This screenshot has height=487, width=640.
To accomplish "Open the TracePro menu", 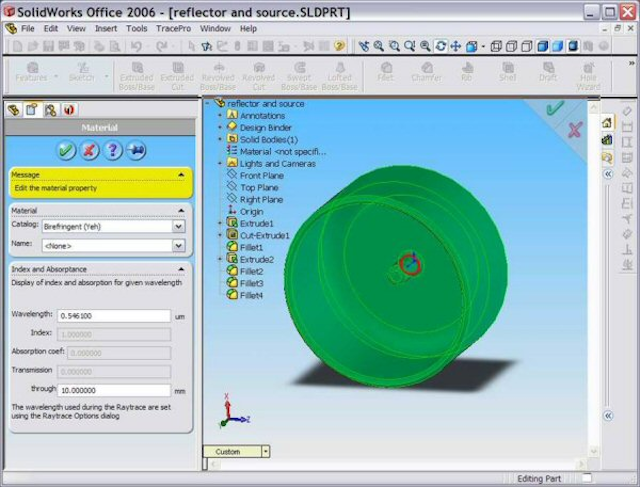I will 173,29.
